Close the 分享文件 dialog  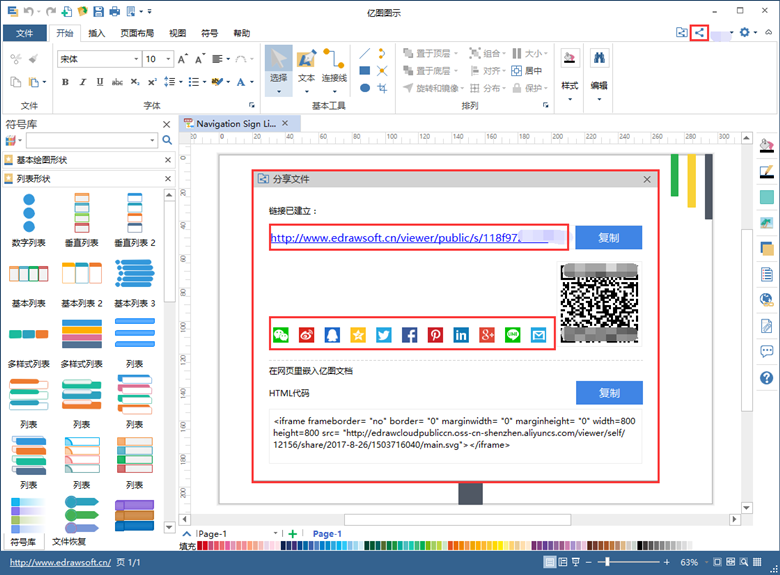coord(647,180)
